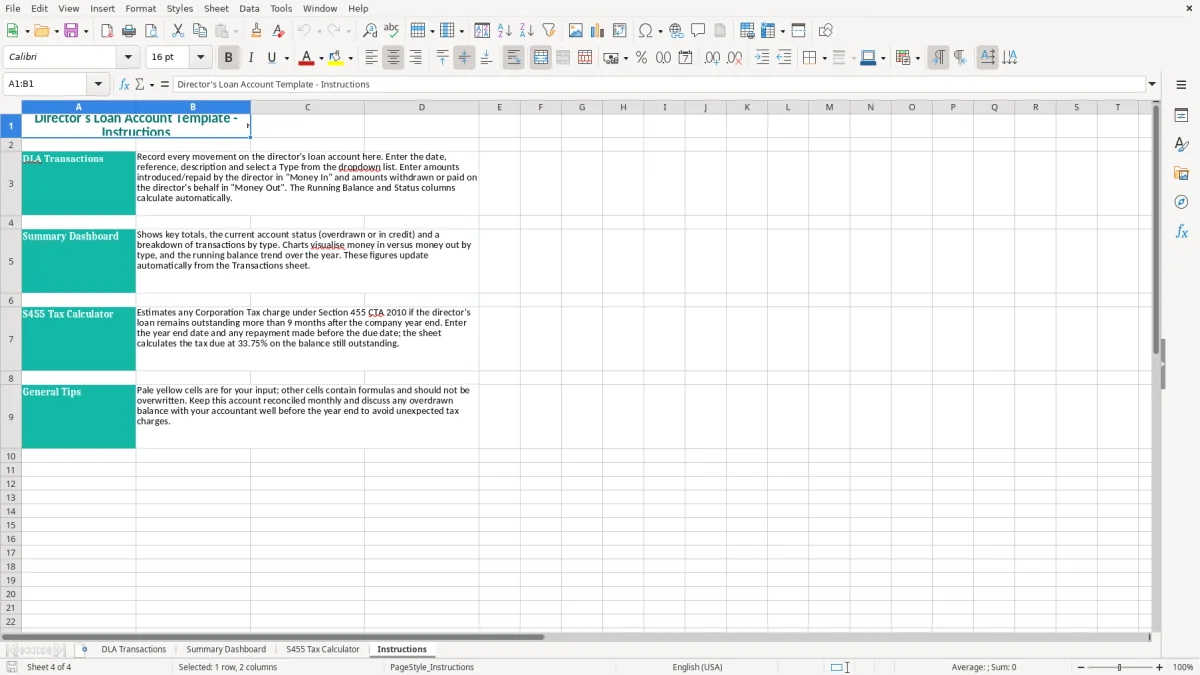Click the zoom slider handle
1200x675 pixels.
click(1120, 667)
